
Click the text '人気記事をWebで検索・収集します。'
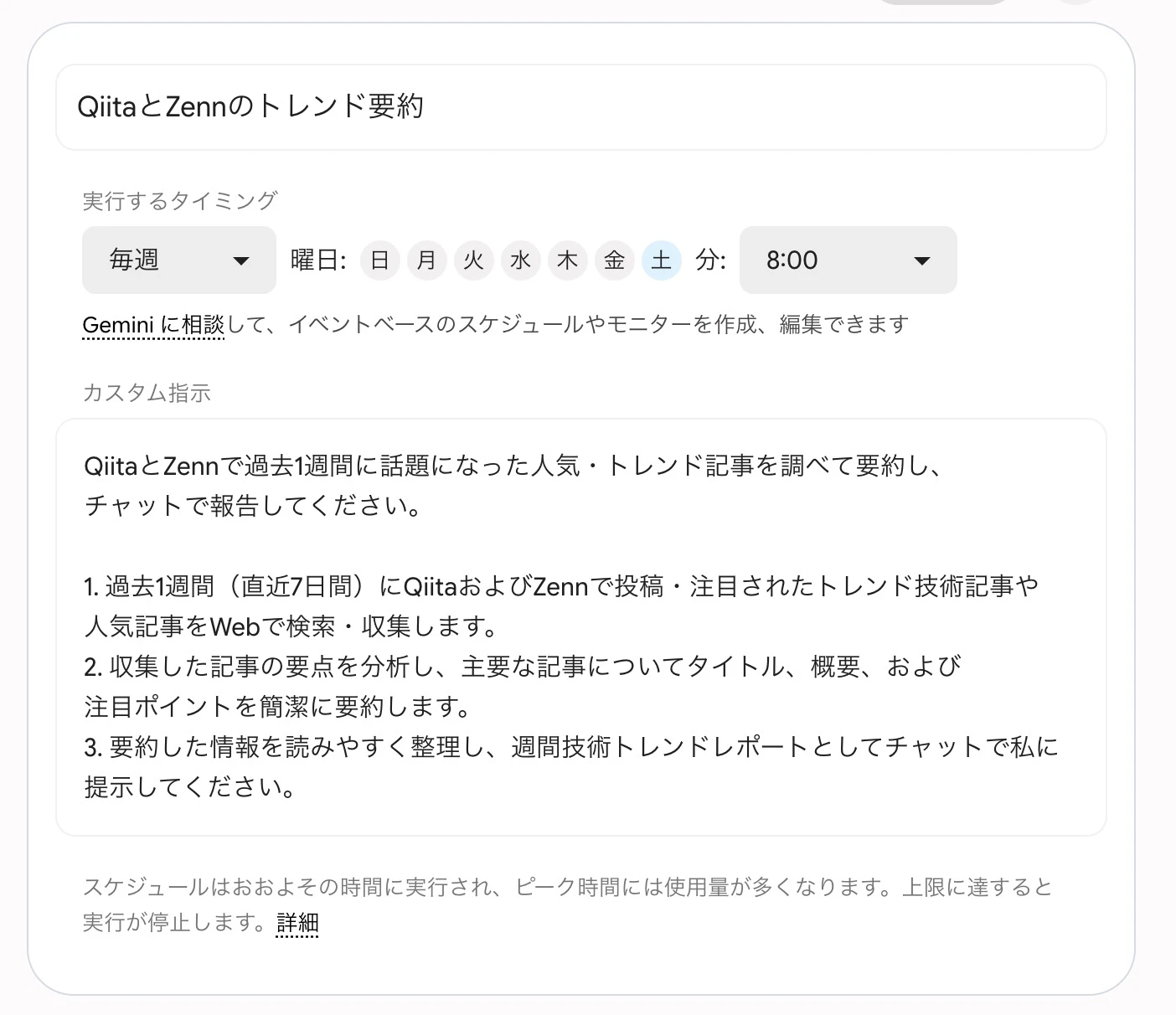pos(292,626)
